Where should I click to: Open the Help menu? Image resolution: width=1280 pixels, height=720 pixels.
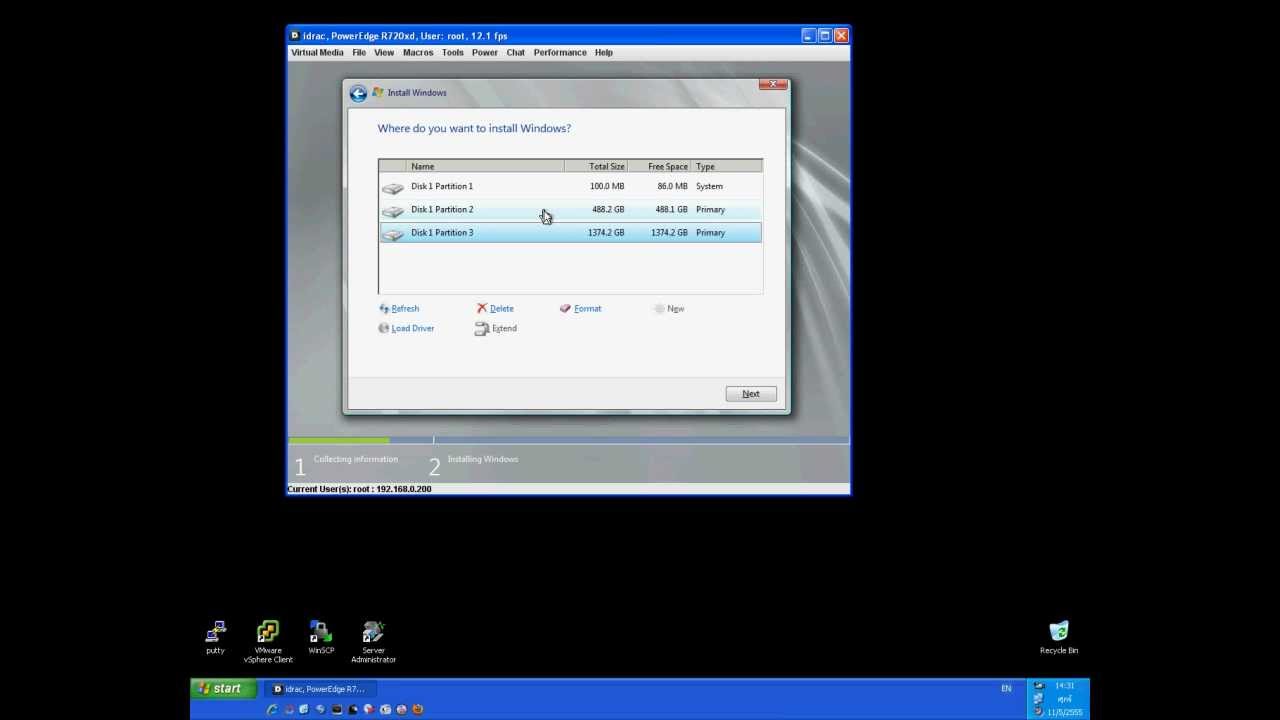point(604,52)
